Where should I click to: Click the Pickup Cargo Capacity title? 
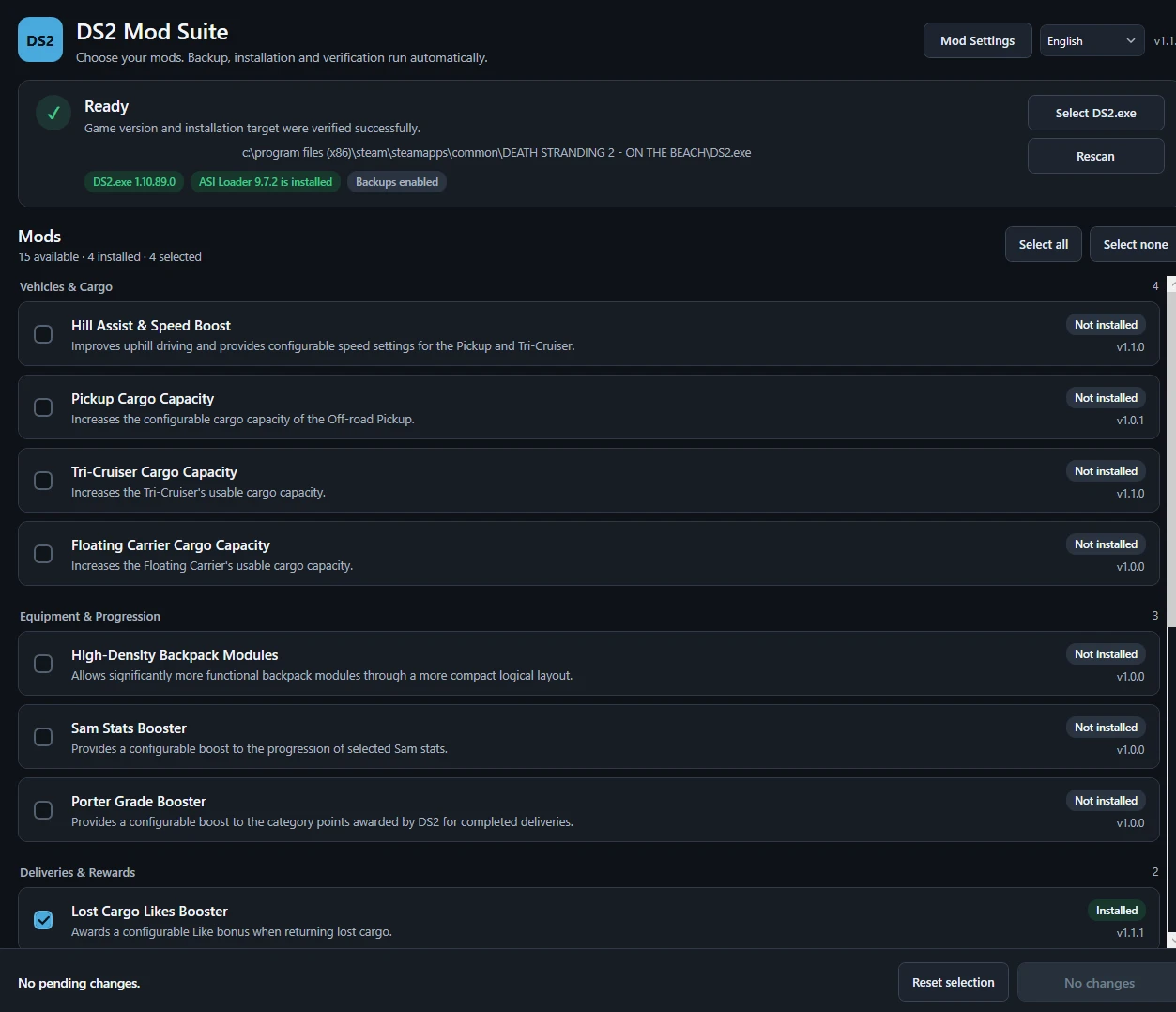click(x=143, y=399)
